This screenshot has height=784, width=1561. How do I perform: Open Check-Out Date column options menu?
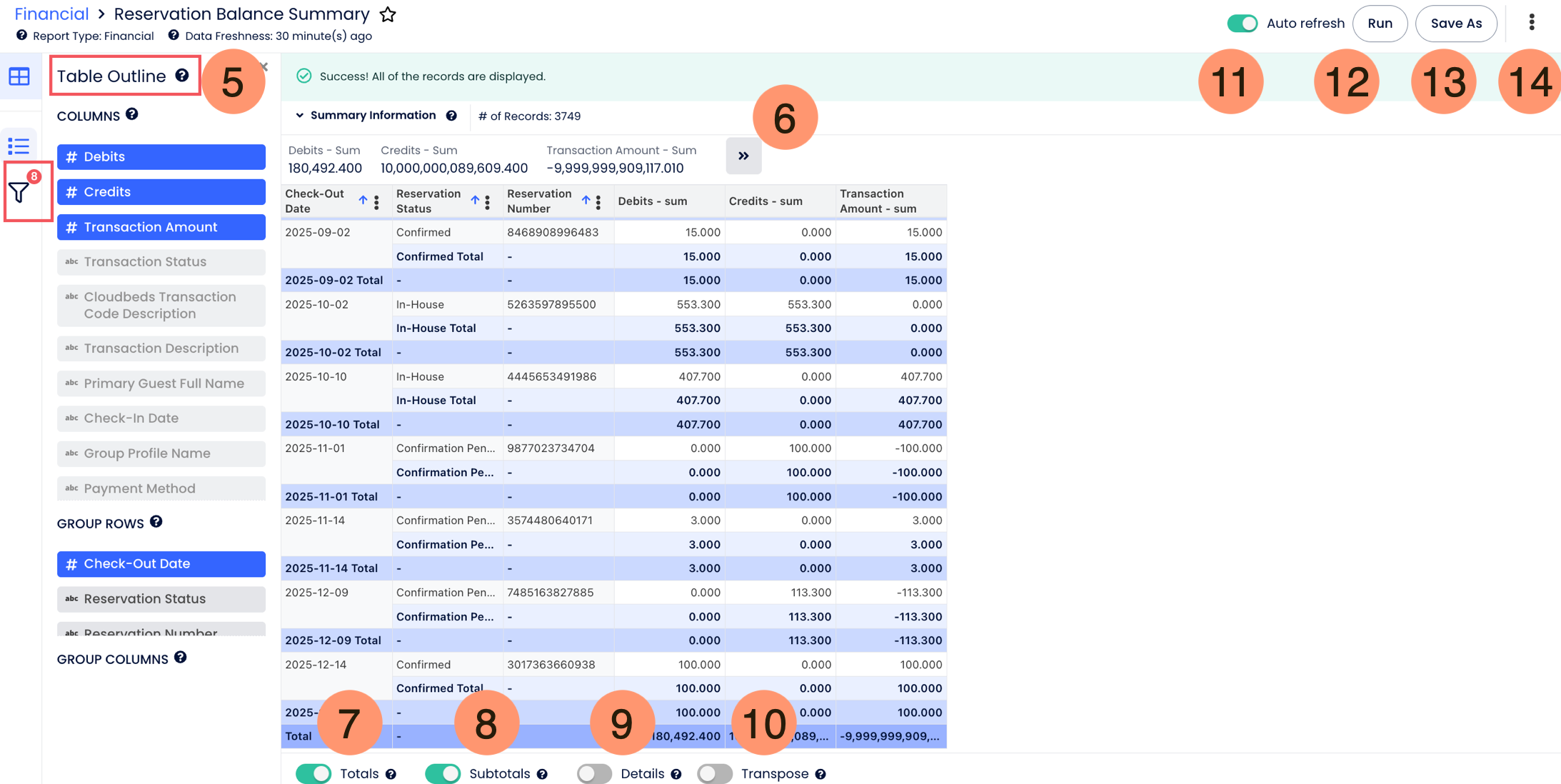click(x=377, y=202)
